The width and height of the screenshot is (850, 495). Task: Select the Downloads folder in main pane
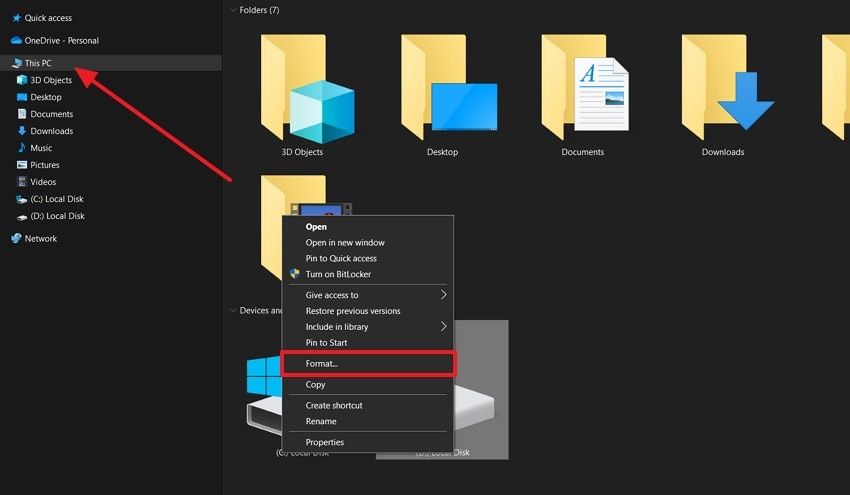(x=727, y=87)
